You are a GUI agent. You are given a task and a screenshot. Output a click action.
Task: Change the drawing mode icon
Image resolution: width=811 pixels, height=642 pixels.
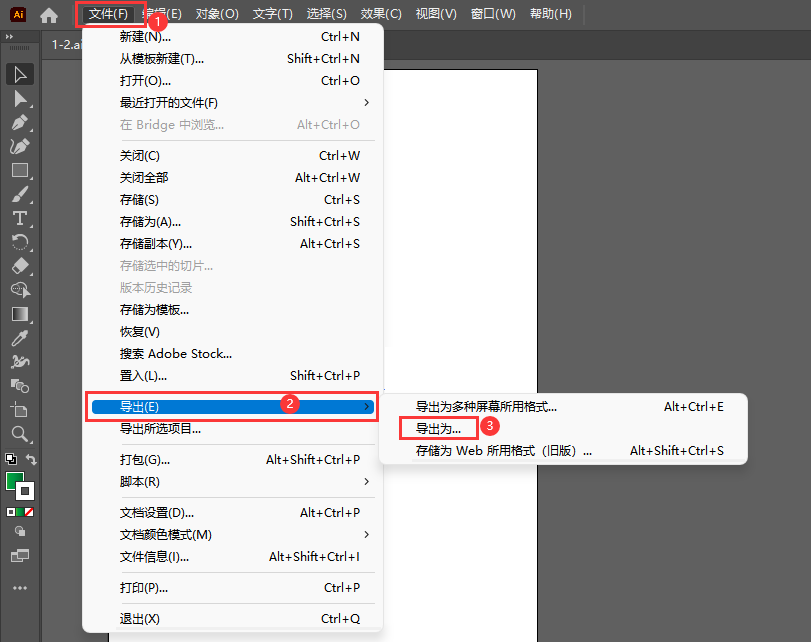20,531
